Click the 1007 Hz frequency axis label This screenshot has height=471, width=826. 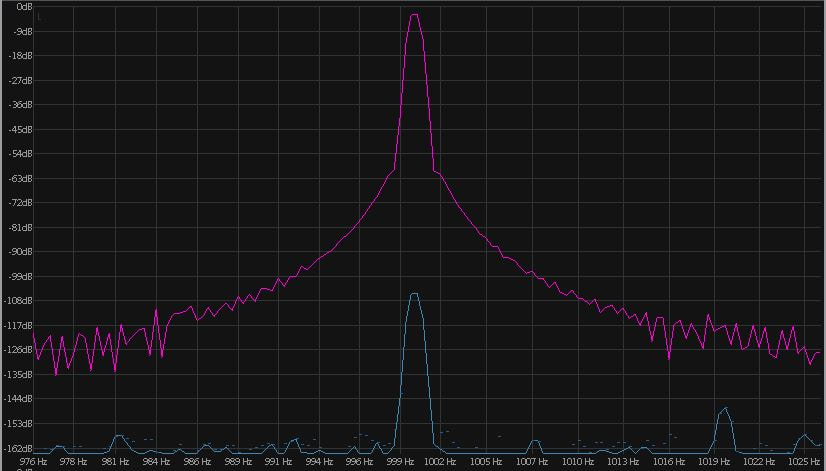533,462
